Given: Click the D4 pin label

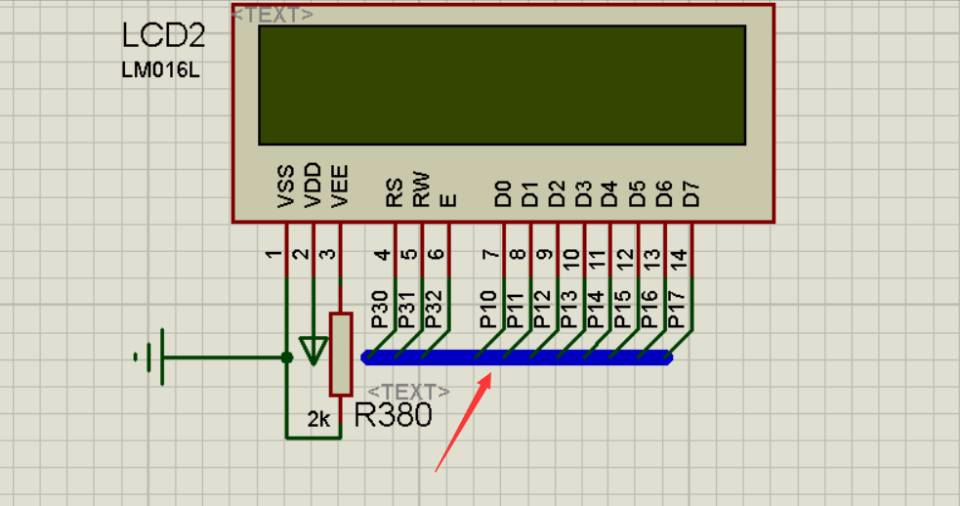Looking at the screenshot, I should pyautogui.click(x=609, y=194).
